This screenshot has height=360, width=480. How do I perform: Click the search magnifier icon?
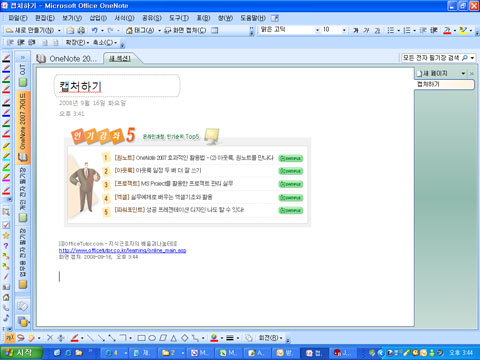tap(464, 58)
